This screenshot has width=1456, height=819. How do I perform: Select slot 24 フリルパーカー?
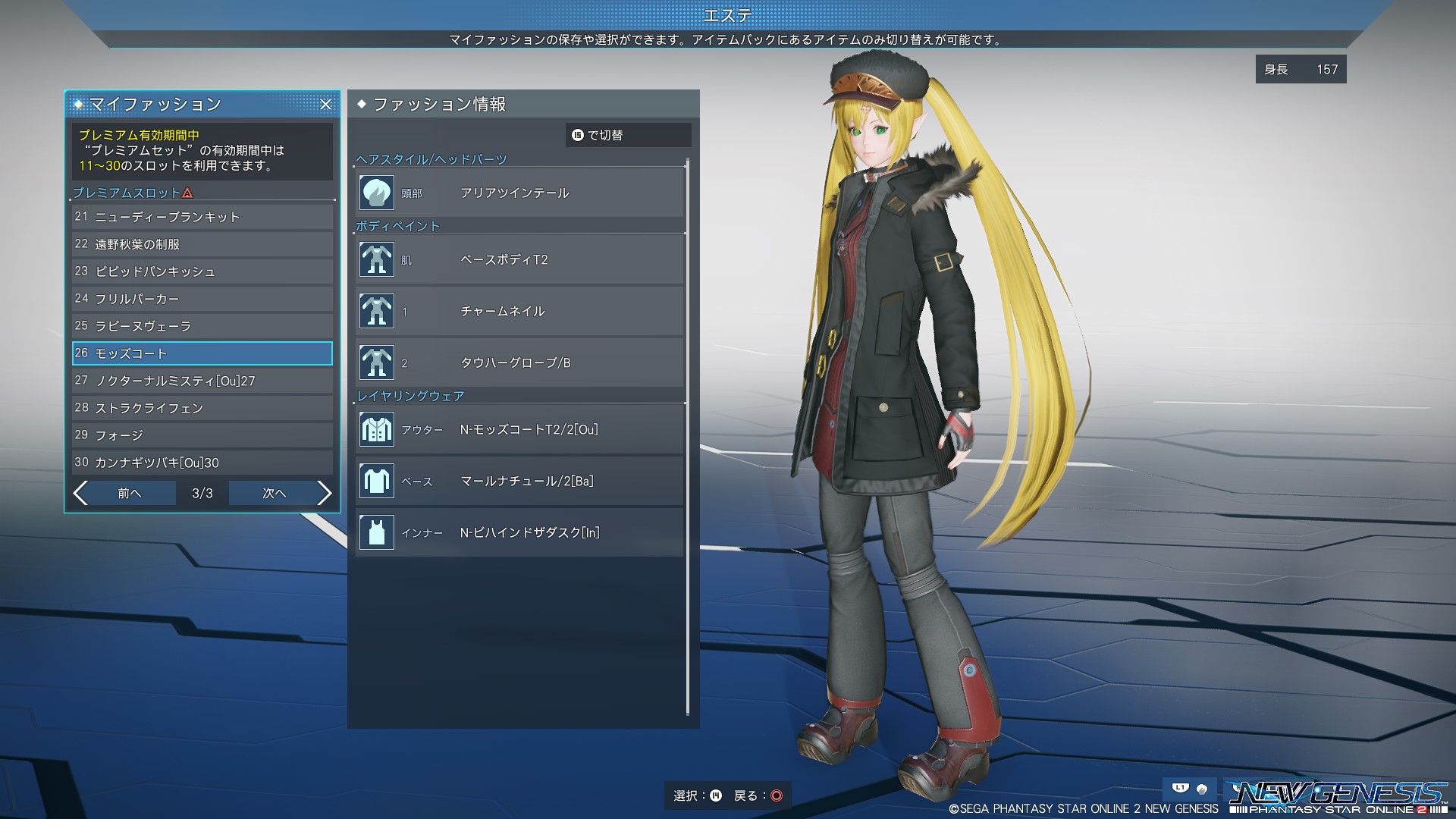pos(202,299)
